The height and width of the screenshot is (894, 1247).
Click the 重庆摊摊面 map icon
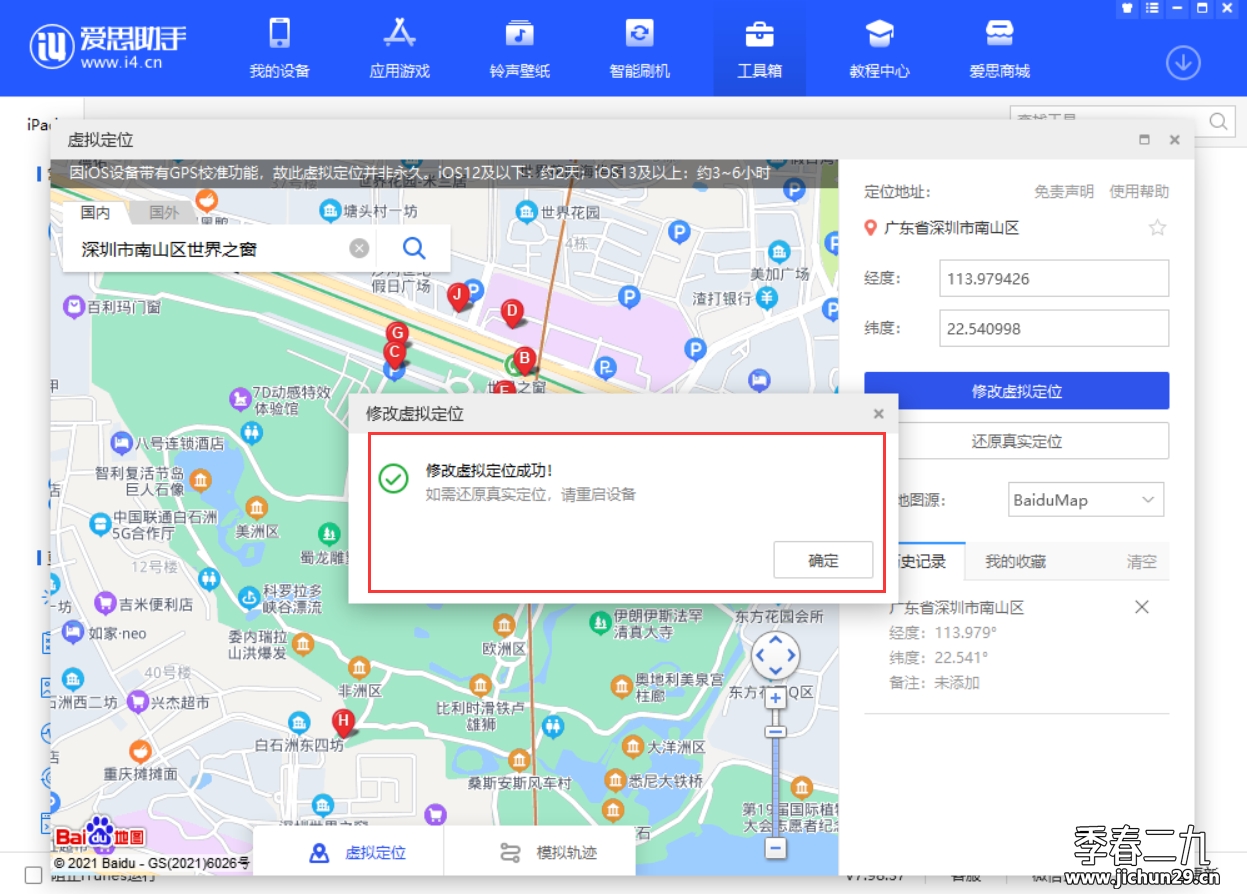coord(140,750)
